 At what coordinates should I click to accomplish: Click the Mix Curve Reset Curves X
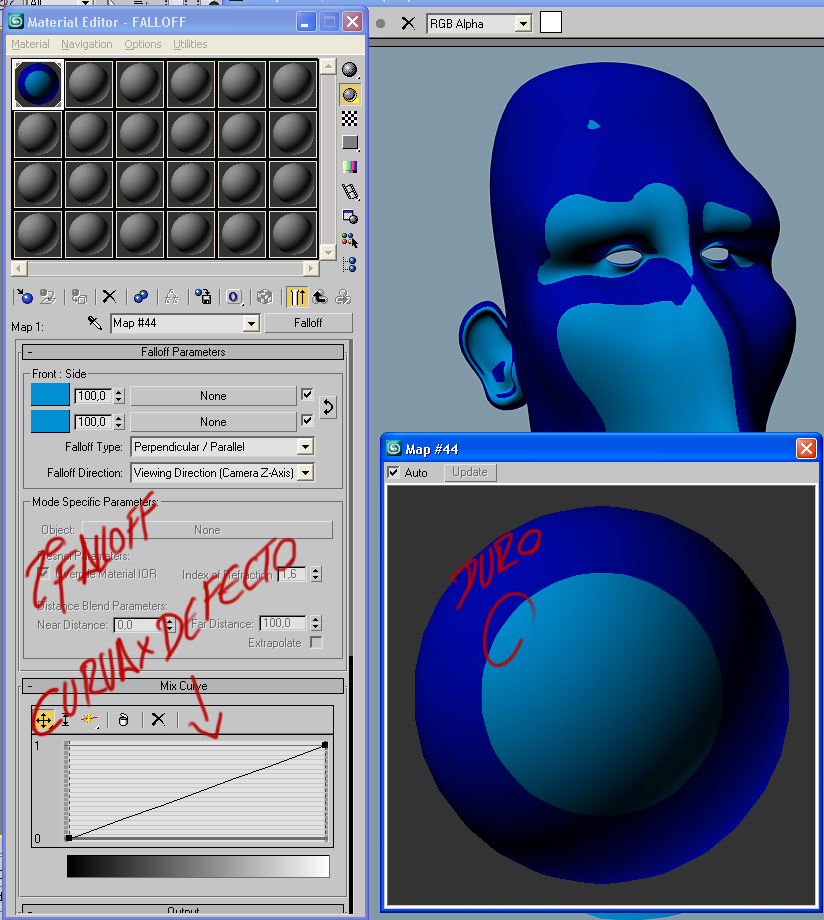[158, 719]
